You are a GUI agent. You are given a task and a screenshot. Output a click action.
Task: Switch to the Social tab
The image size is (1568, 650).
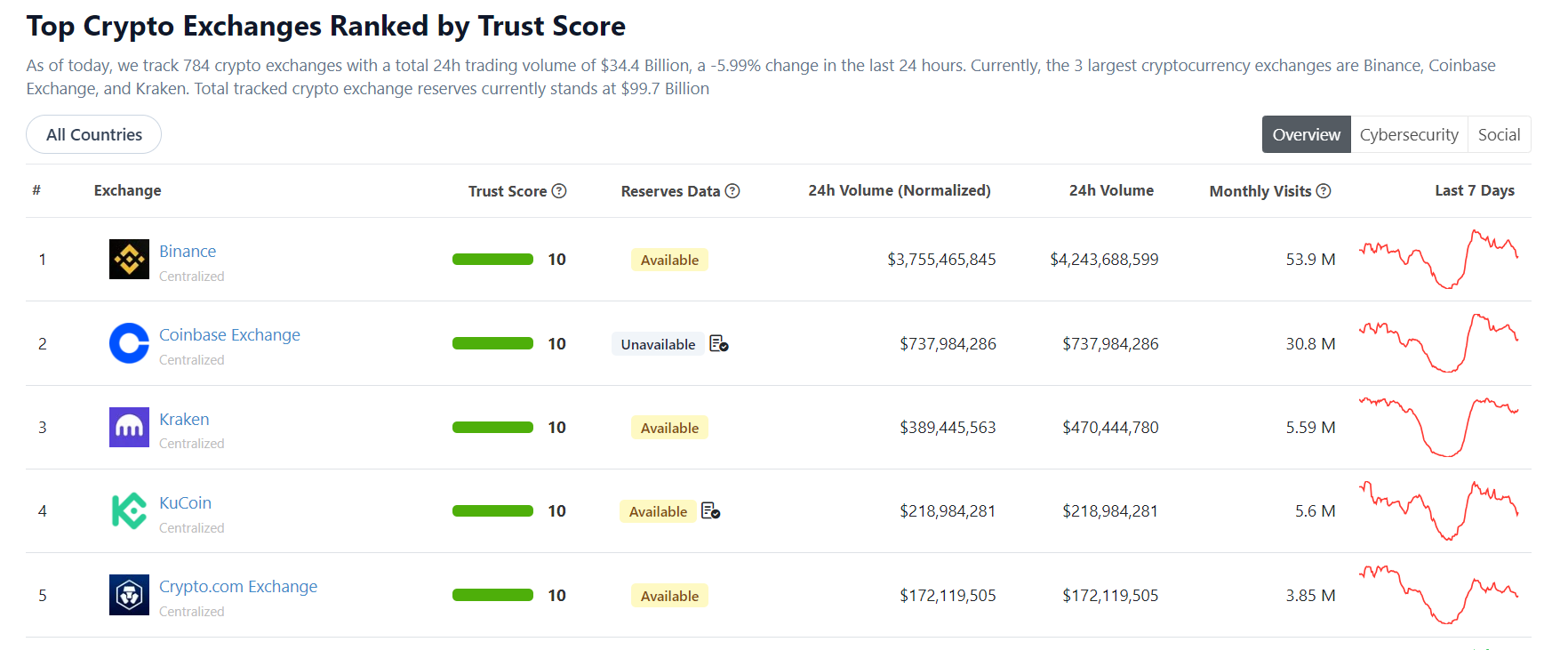coord(1499,134)
